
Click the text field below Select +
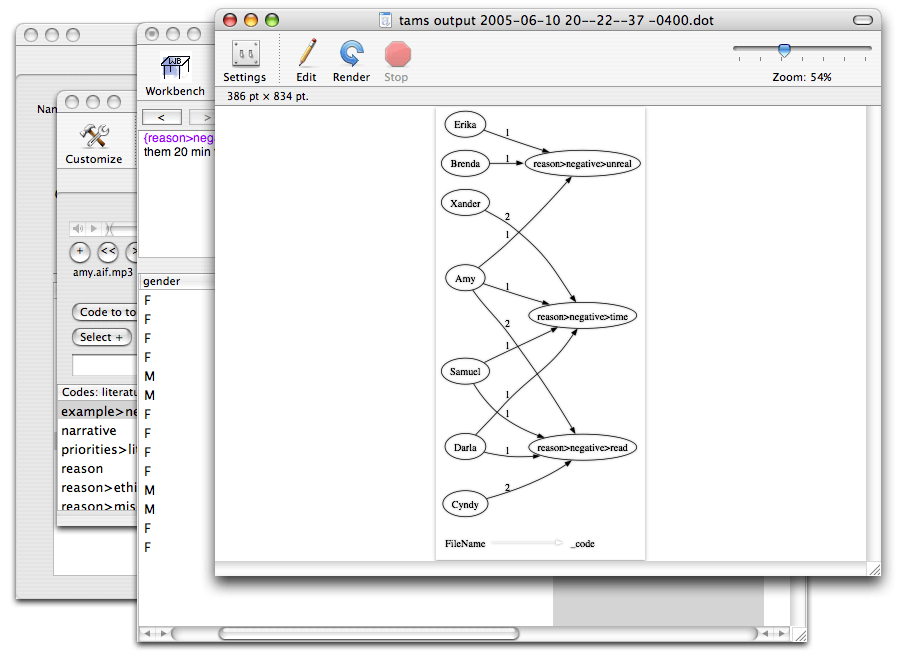click(103, 364)
